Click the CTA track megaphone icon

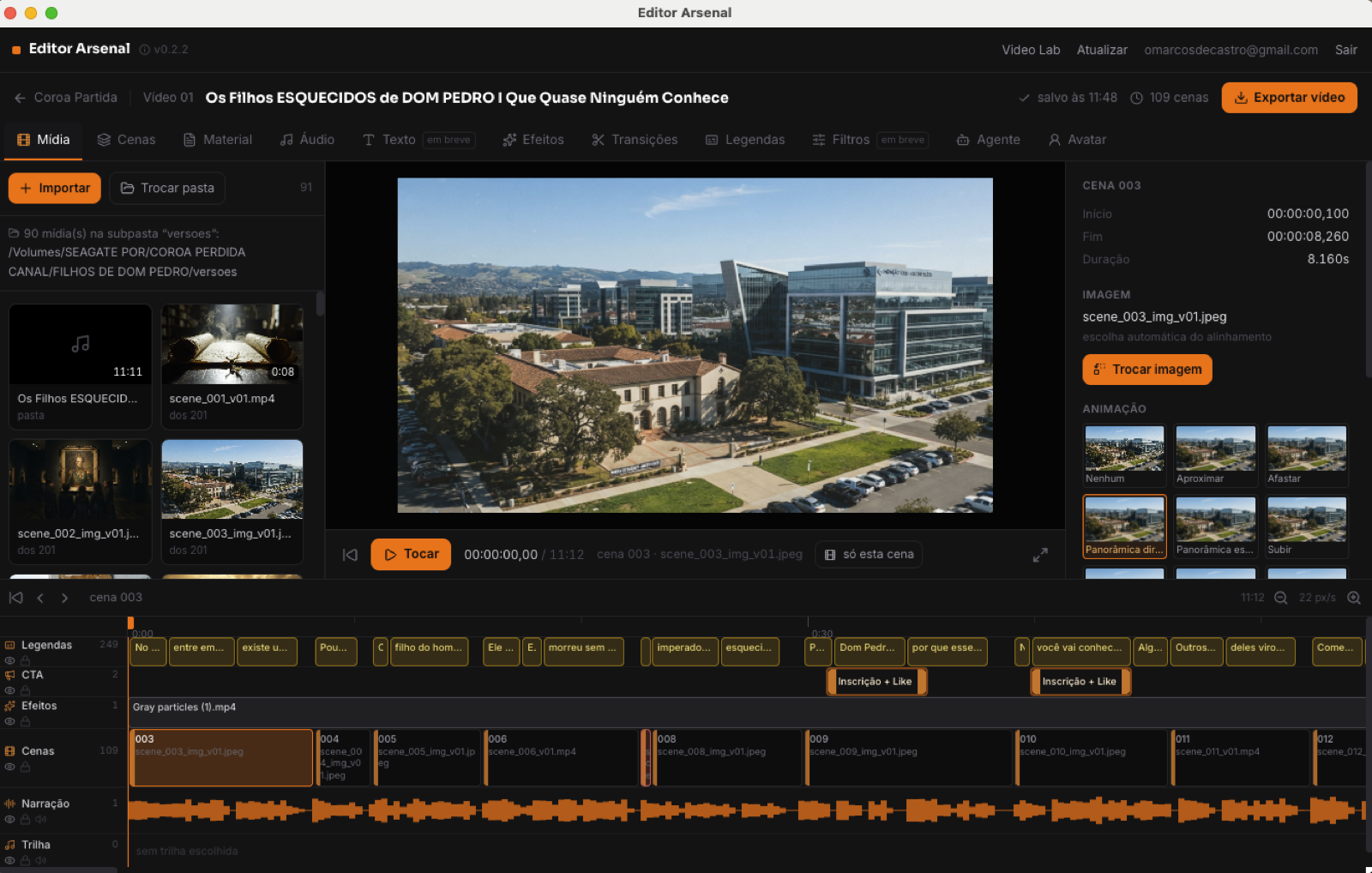click(x=10, y=675)
